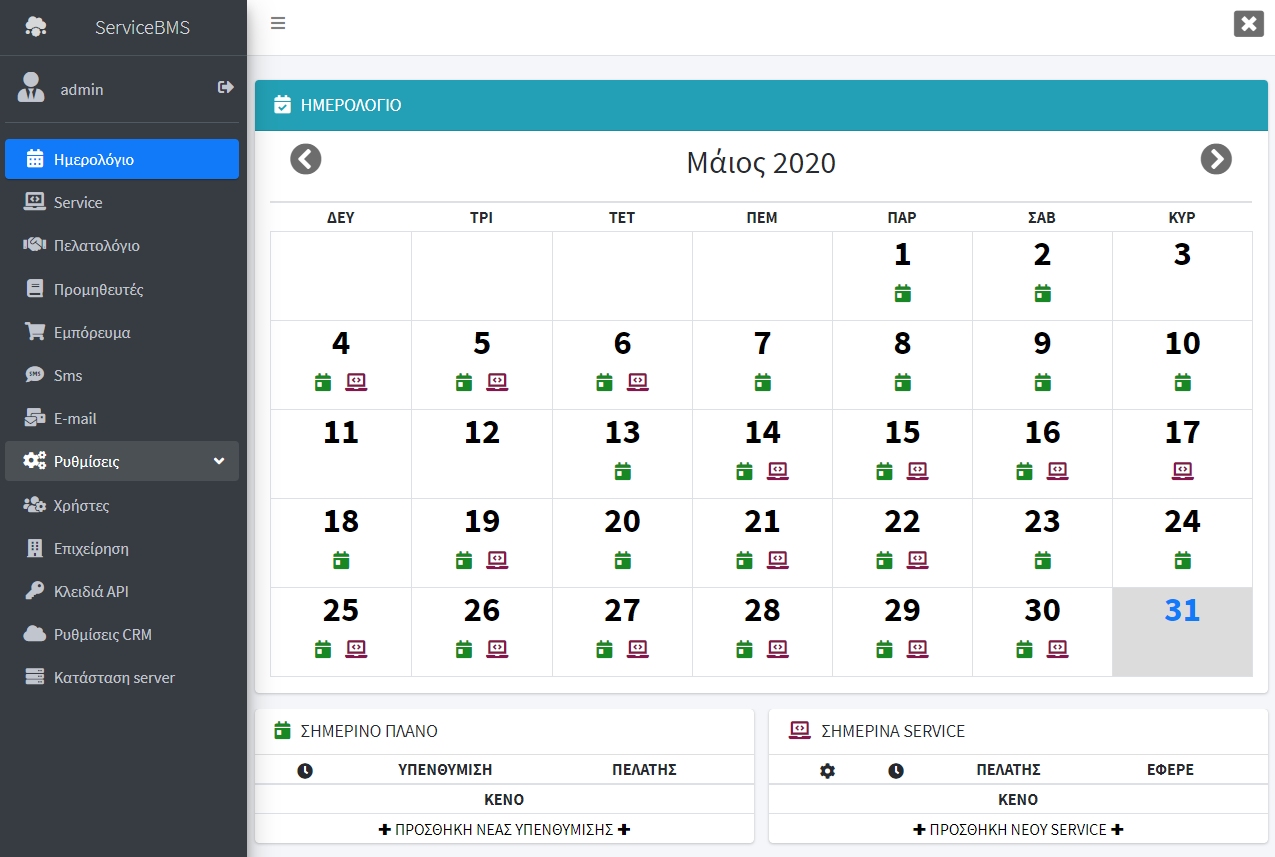
Task: Click the close X button at top right
Action: 1248,24
